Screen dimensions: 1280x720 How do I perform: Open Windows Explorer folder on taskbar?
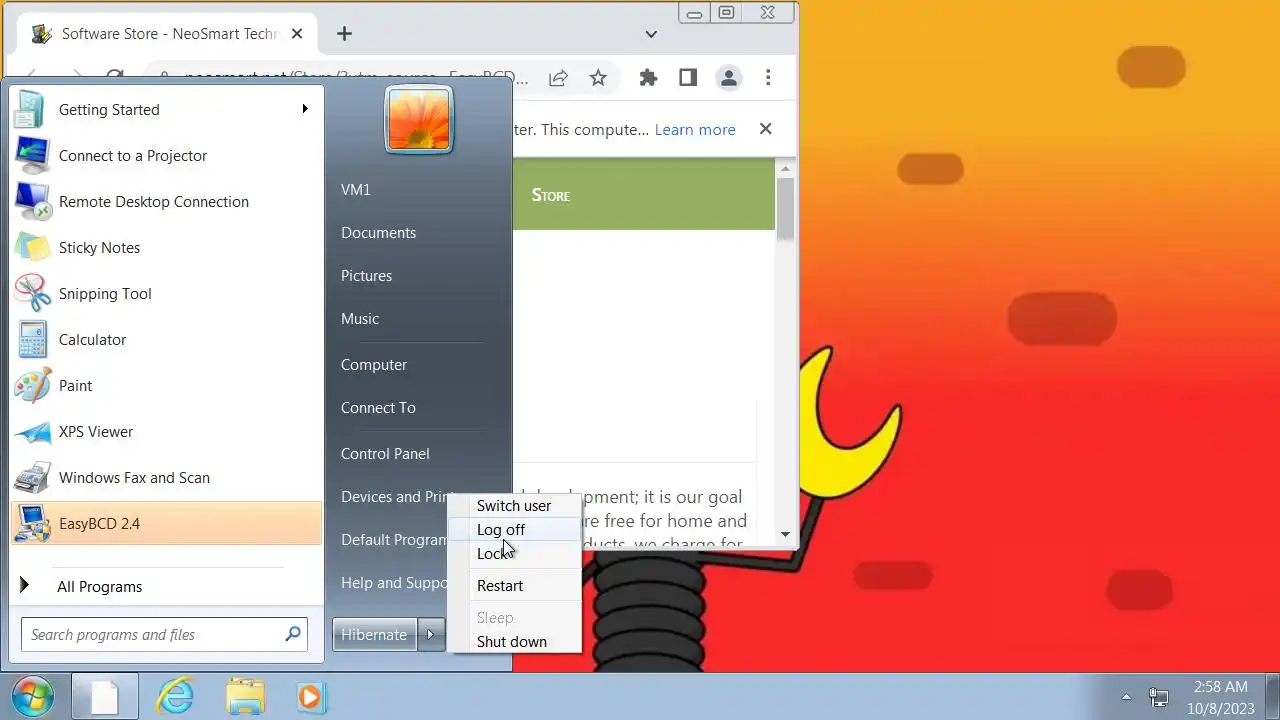pyautogui.click(x=245, y=696)
